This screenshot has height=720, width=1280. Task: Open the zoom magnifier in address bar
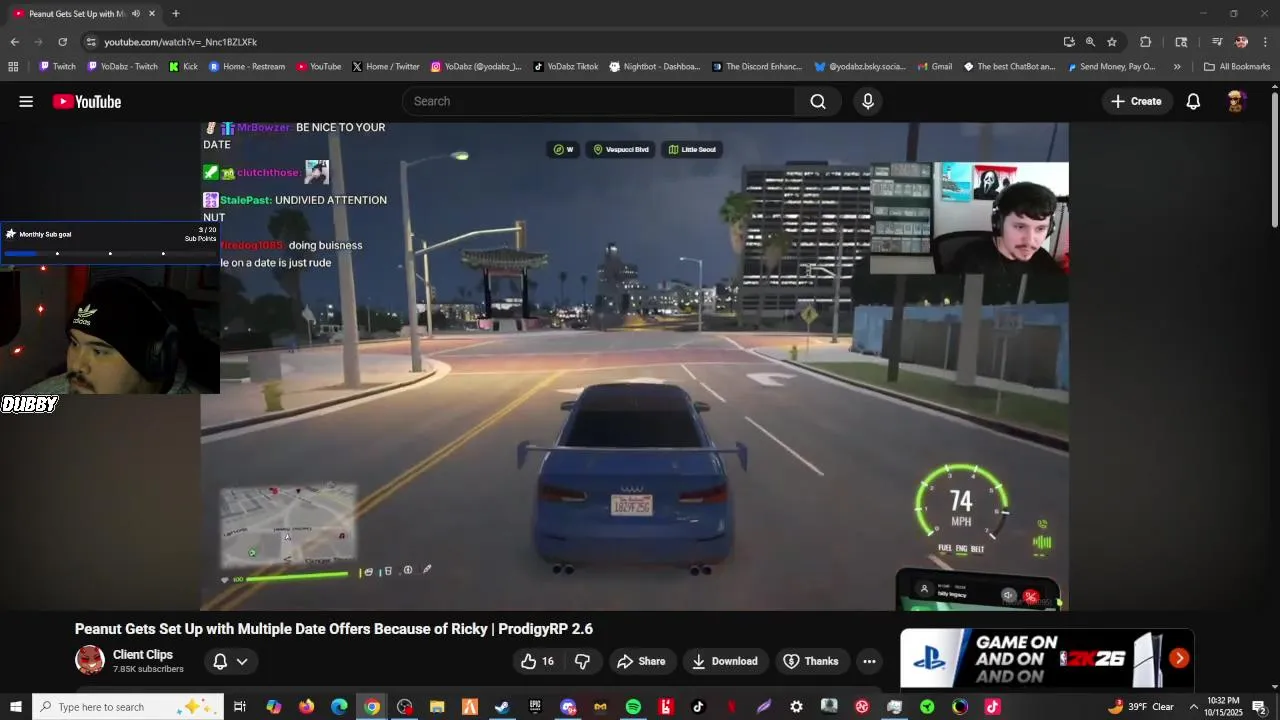(x=1090, y=42)
